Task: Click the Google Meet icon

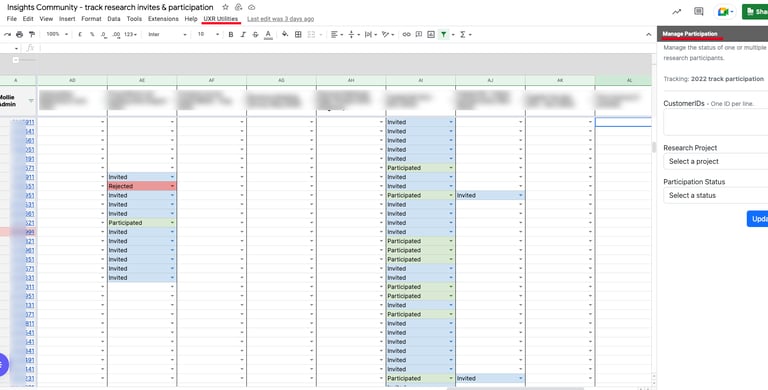Action: point(723,12)
